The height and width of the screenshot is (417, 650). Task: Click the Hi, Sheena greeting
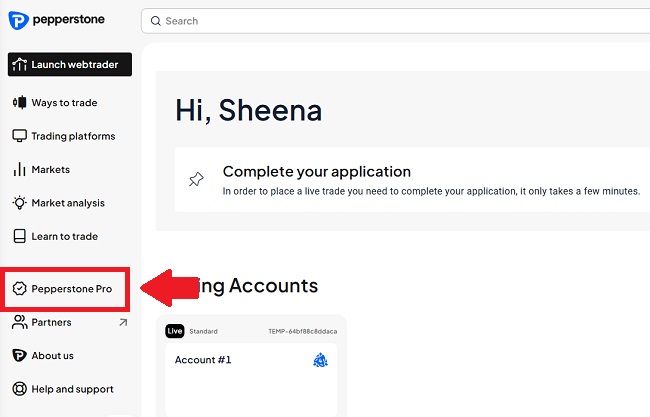[249, 110]
